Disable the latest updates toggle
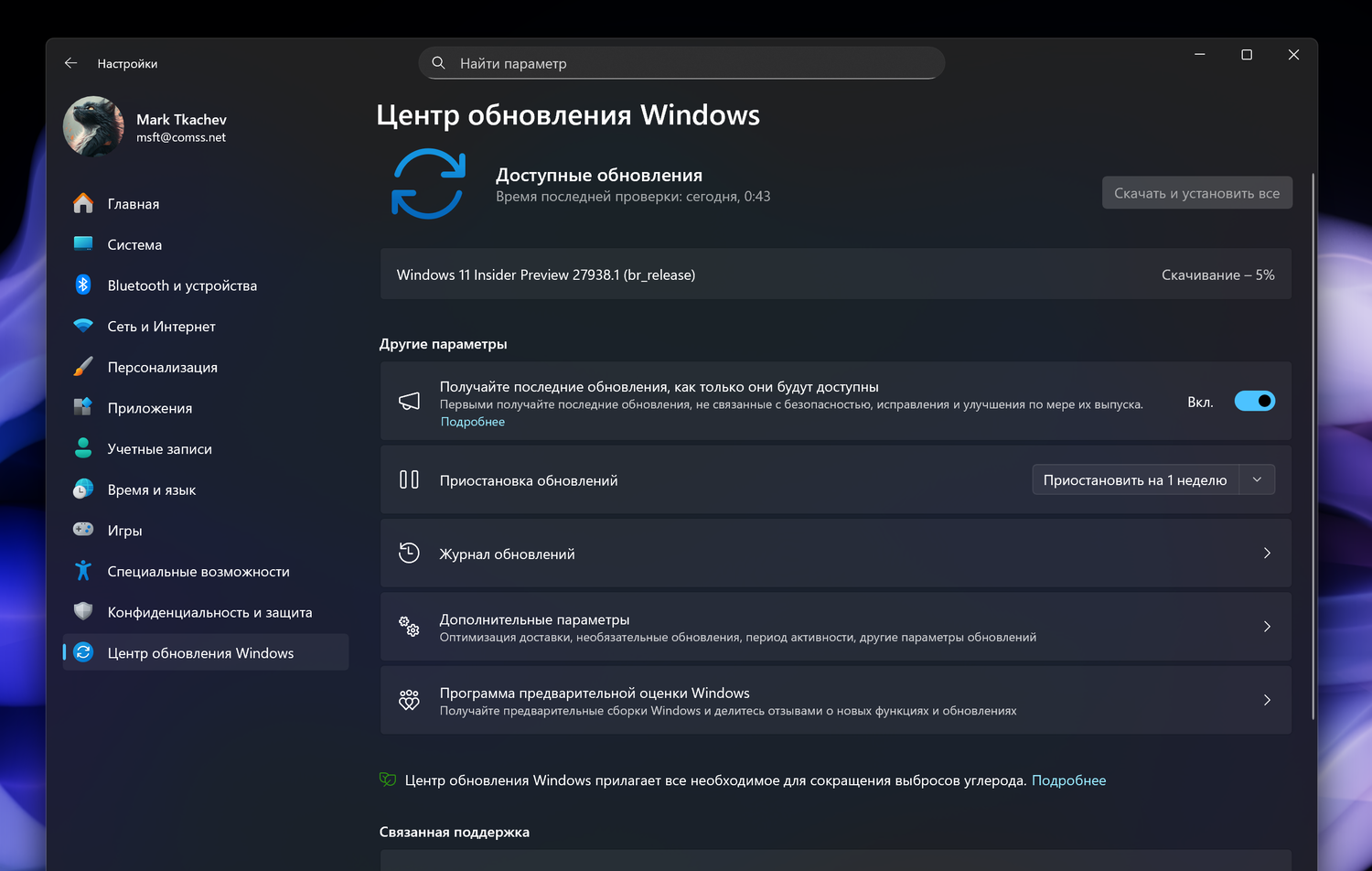Viewport: 1372px width, 871px height. pos(1254,401)
